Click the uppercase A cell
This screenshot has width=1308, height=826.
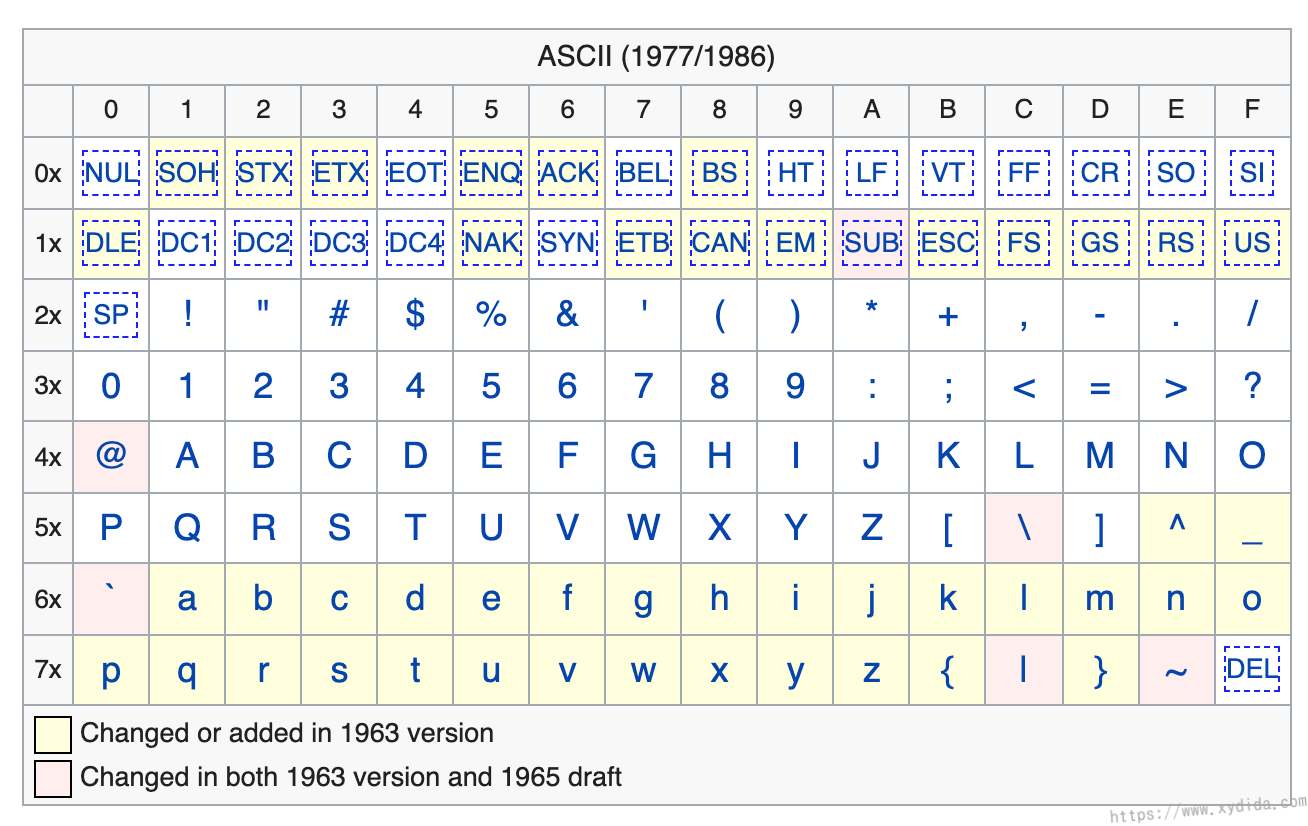(x=187, y=457)
